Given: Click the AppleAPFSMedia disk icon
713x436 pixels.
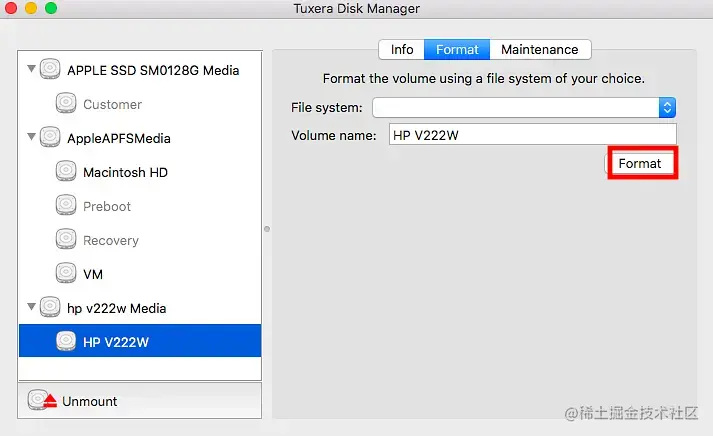Looking at the screenshot, I should (x=50, y=137).
